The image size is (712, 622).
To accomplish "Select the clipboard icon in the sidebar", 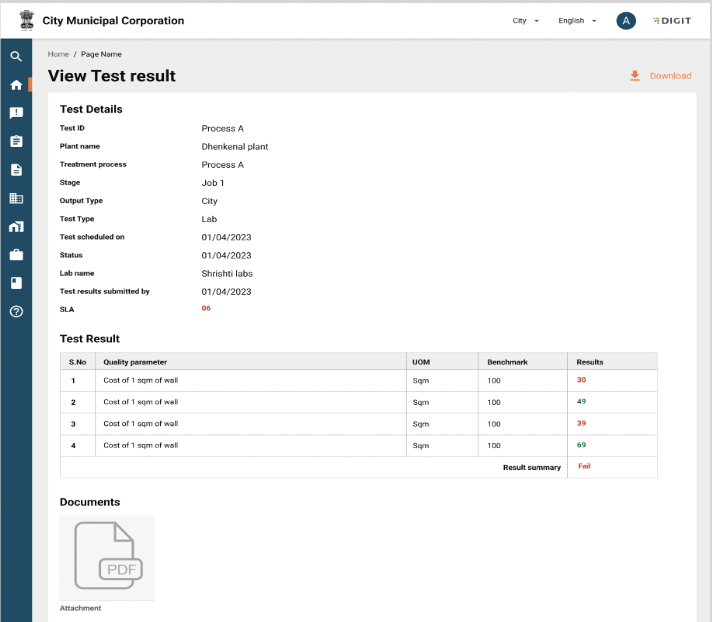I will [x=15, y=141].
